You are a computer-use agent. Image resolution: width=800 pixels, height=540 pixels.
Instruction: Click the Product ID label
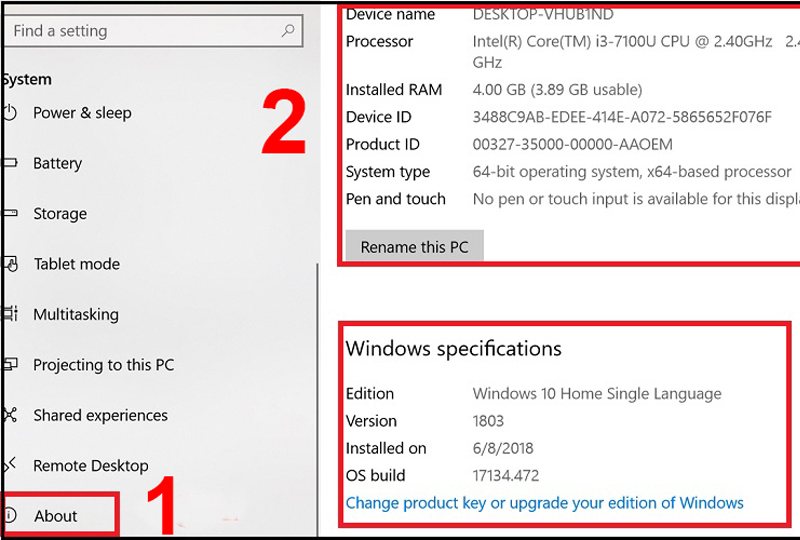pos(383,144)
